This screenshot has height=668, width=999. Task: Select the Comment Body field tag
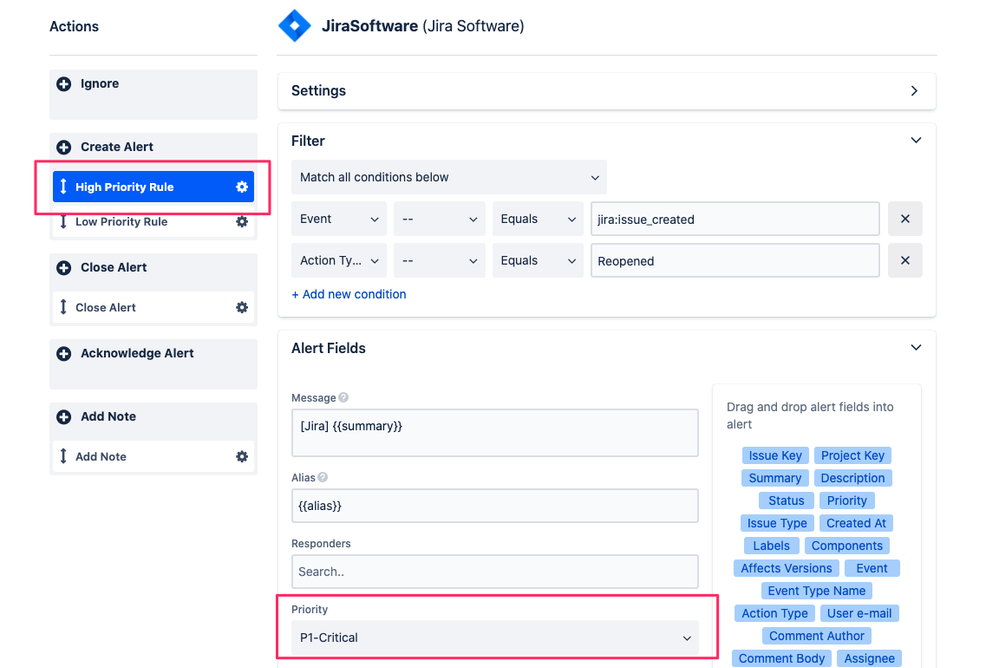point(782,659)
